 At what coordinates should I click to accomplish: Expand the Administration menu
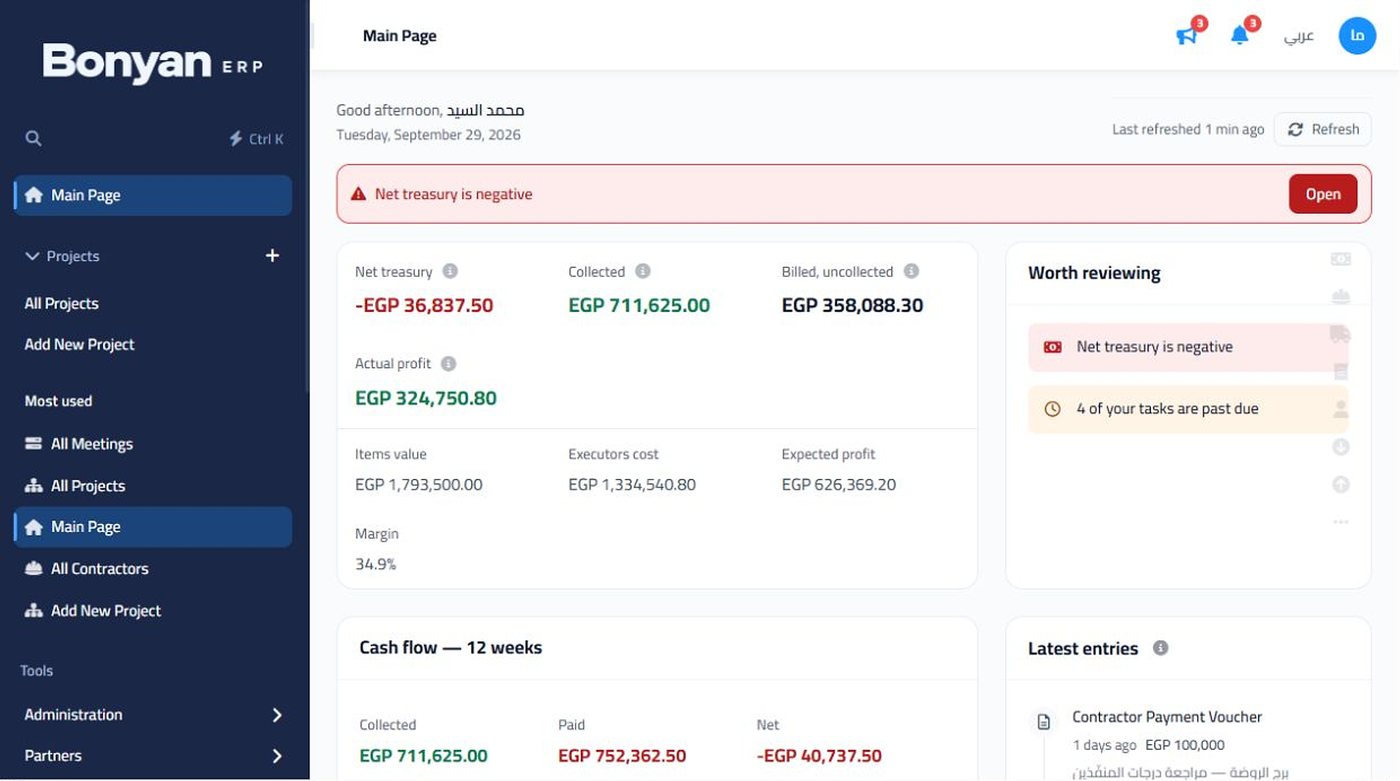pyautogui.click(x=152, y=715)
